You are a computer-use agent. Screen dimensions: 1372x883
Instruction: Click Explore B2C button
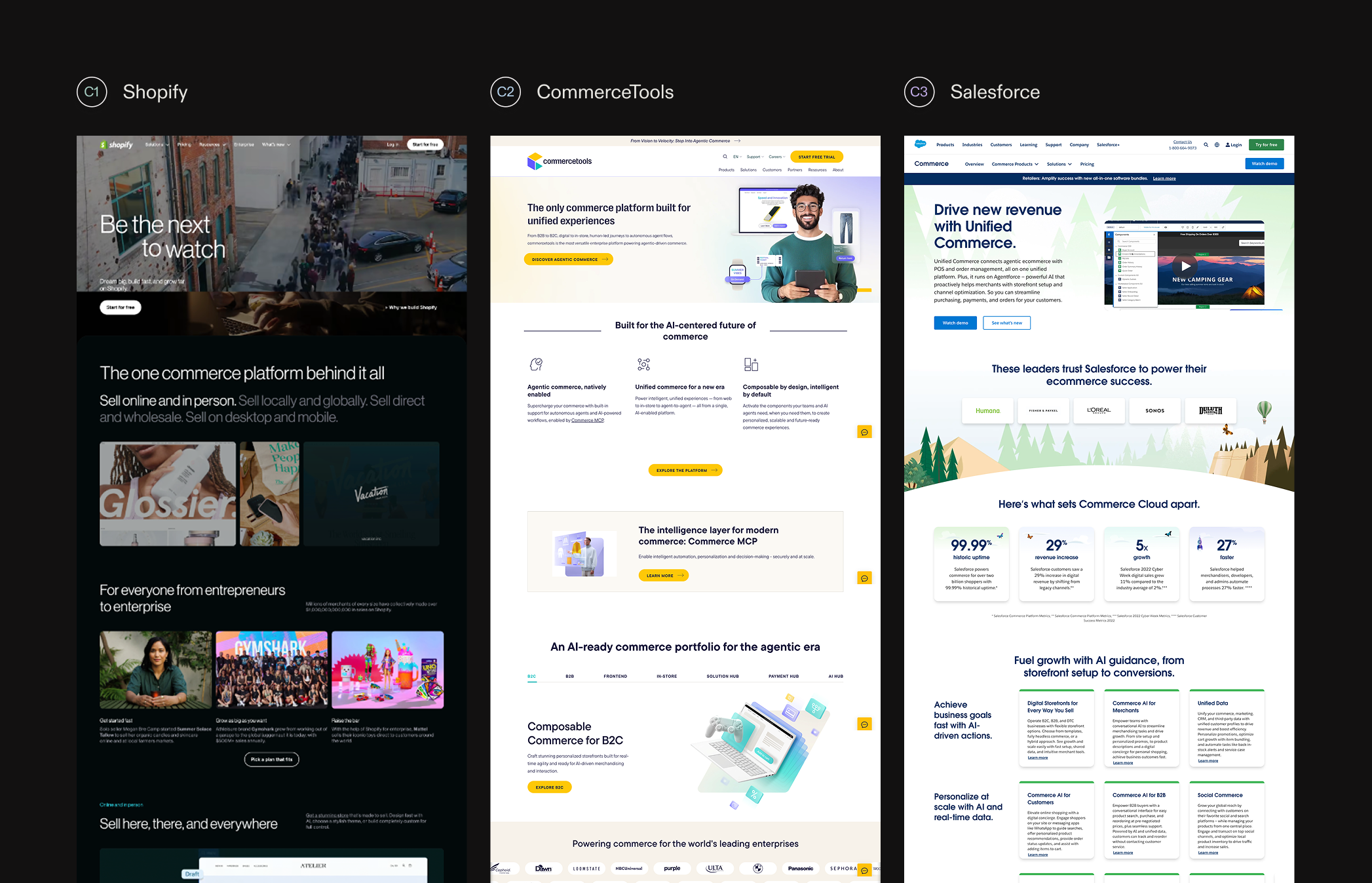pos(550,787)
